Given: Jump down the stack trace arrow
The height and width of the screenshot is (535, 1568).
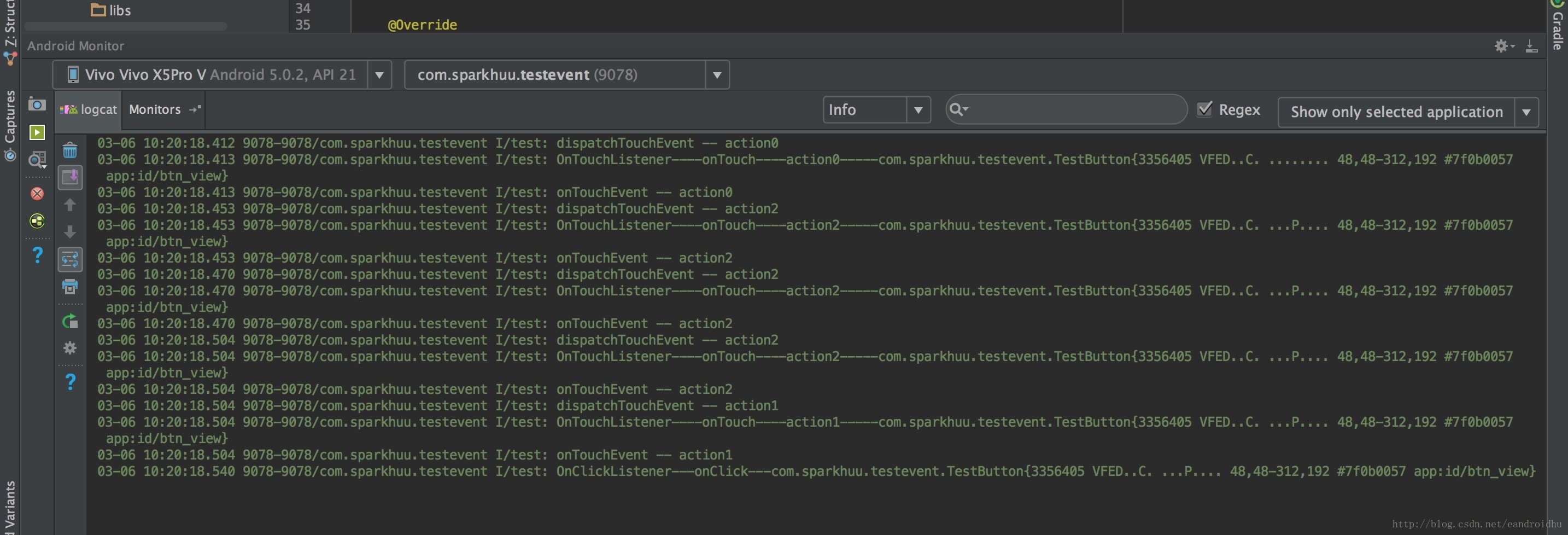Looking at the screenshot, I should tap(70, 231).
